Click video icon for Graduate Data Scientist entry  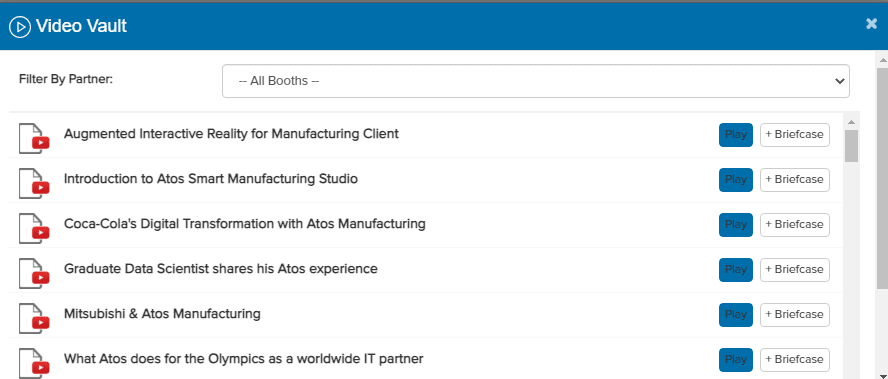coord(34,273)
